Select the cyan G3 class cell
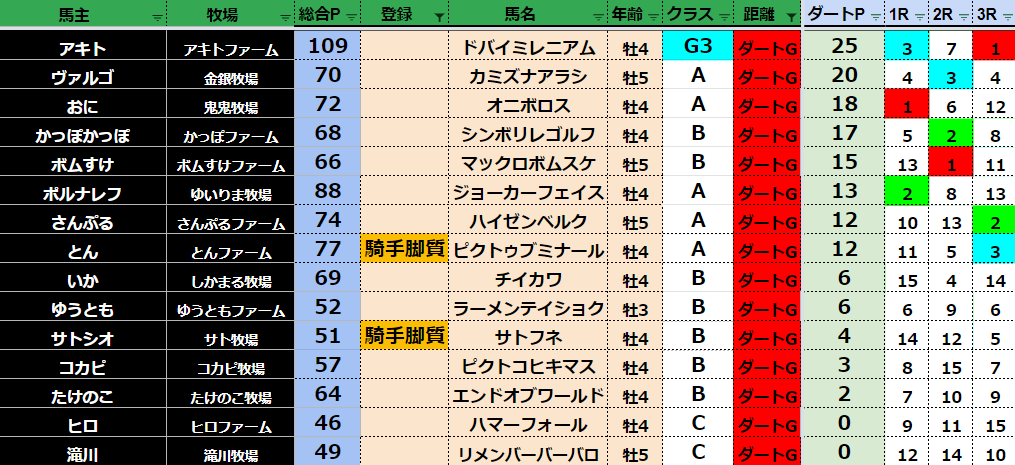This screenshot has height=465, width=1015. click(698, 46)
